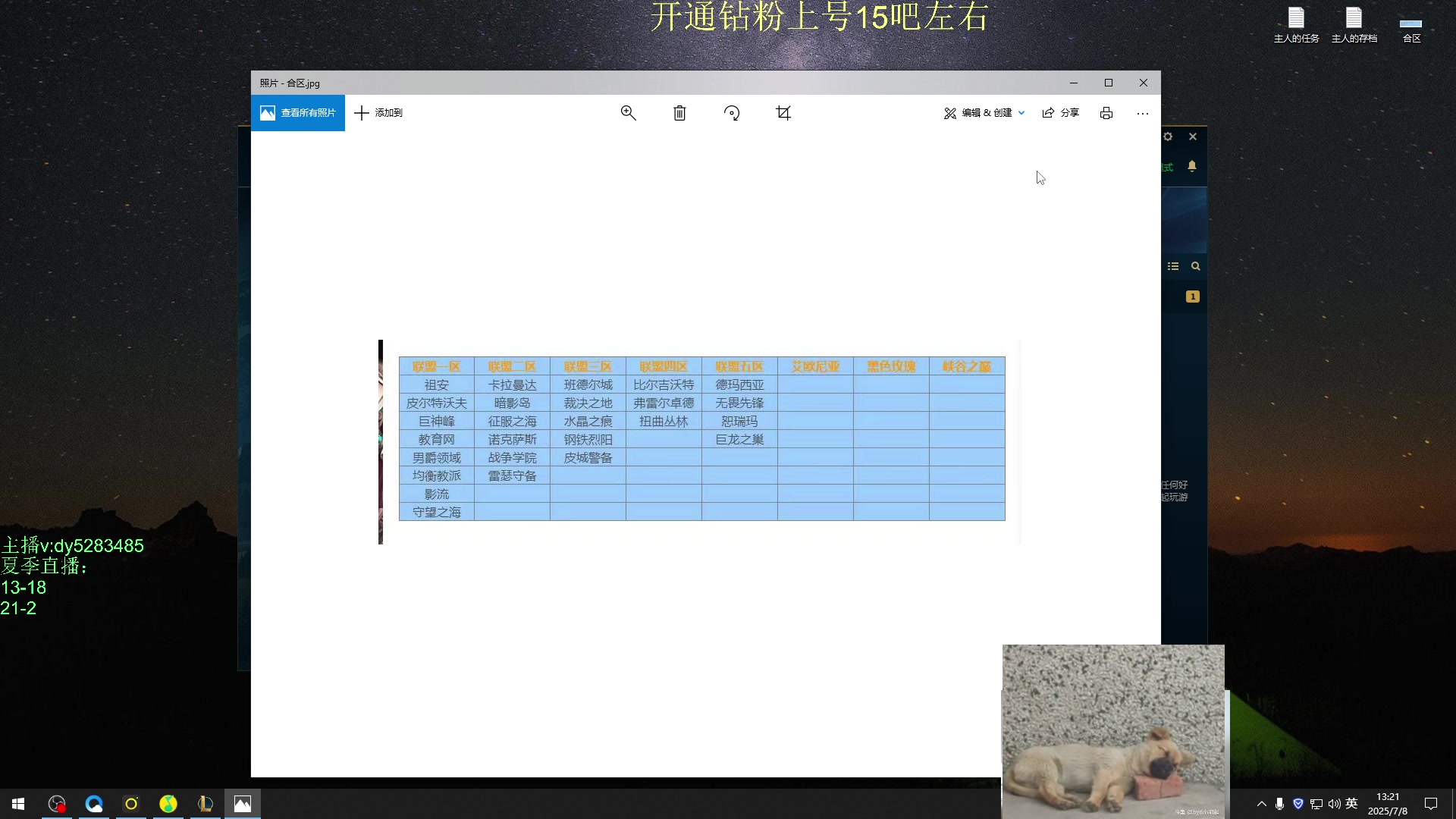This screenshot has width=1456, height=819.
Task: Click the 巨龙之巢 cell
Action: [x=740, y=440]
